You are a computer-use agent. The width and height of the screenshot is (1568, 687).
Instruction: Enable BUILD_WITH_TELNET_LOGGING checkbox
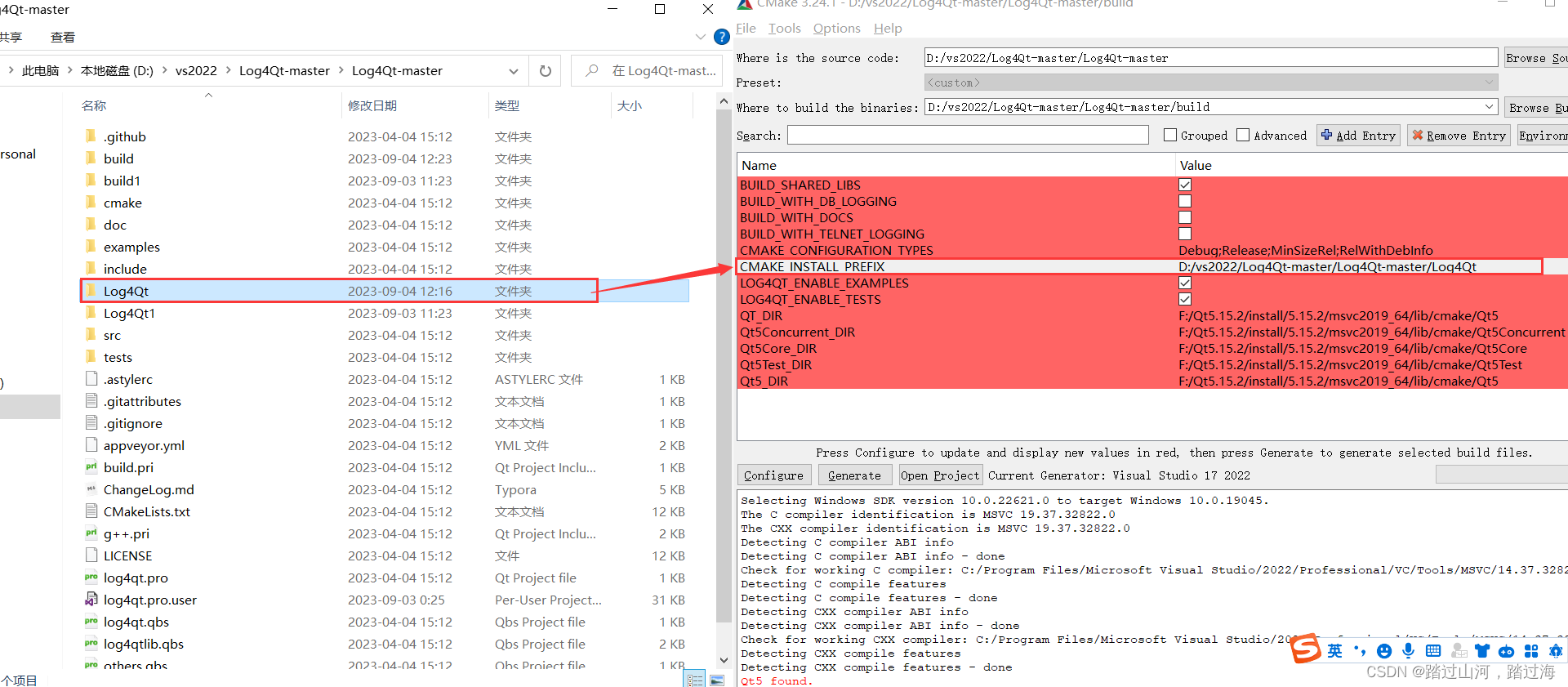point(1185,234)
